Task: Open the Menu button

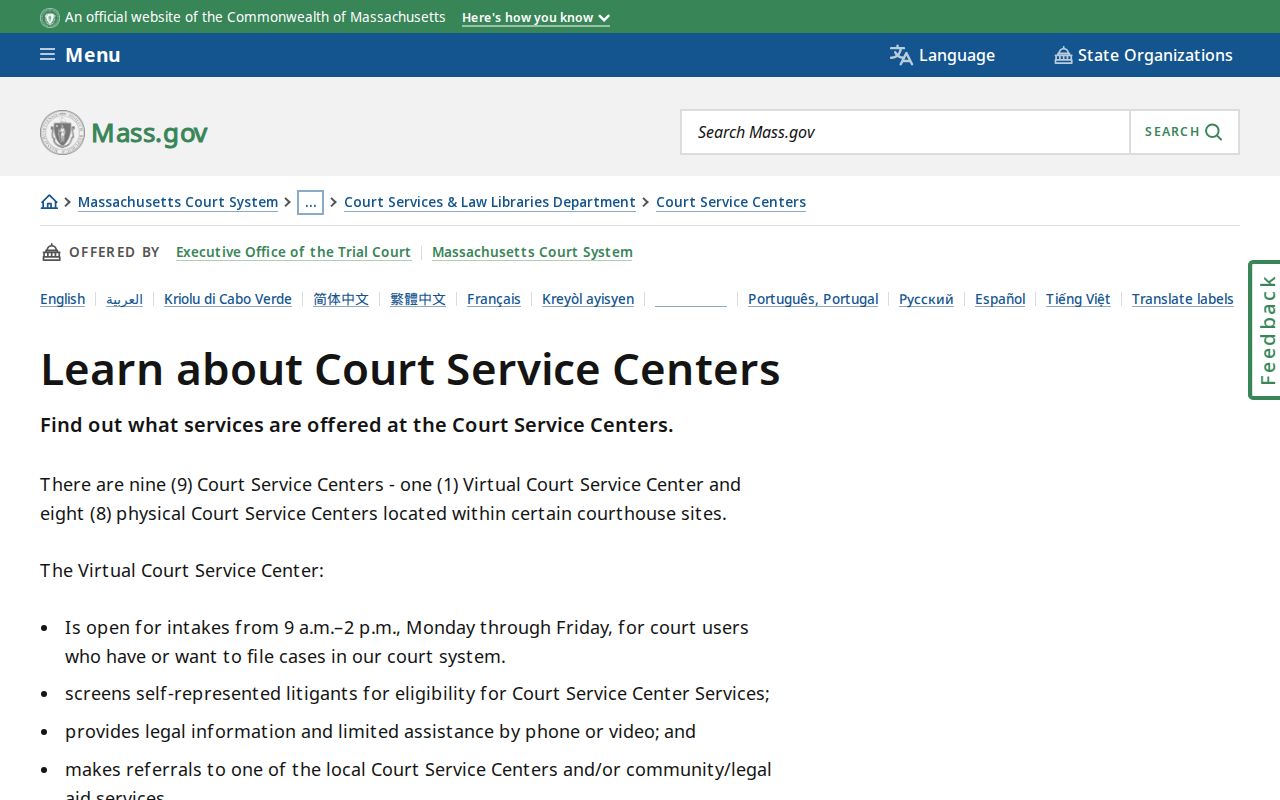Action: pyautogui.click(x=80, y=55)
